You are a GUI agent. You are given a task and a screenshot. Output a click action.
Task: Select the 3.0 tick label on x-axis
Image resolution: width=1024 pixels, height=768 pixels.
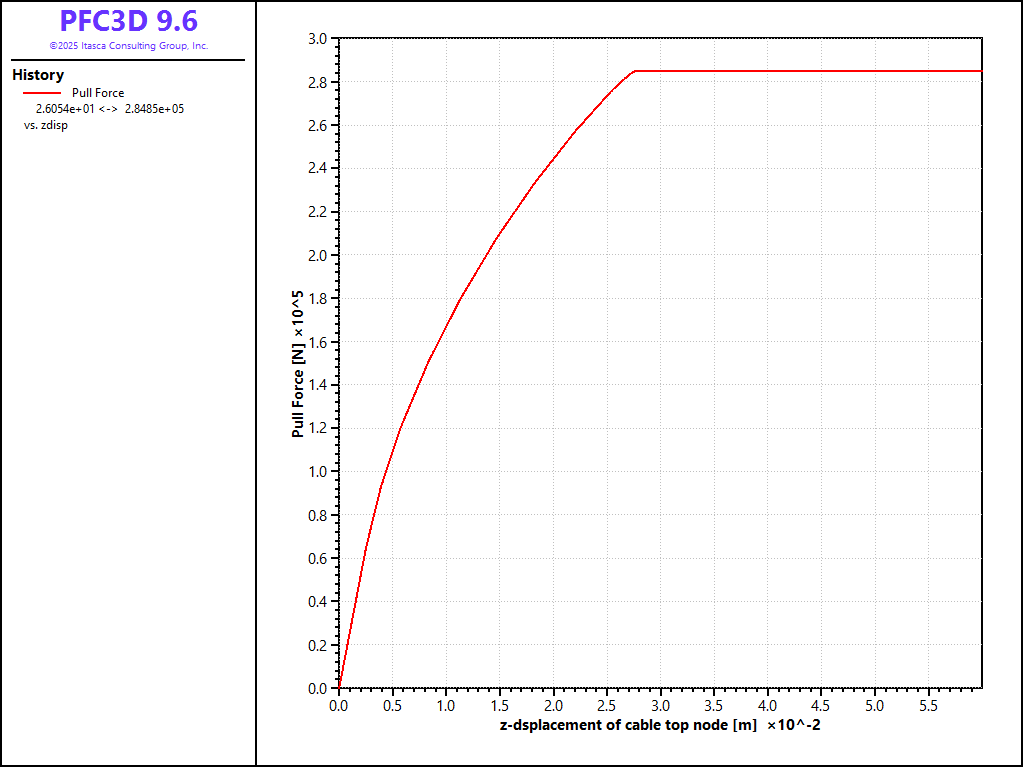click(660, 705)
